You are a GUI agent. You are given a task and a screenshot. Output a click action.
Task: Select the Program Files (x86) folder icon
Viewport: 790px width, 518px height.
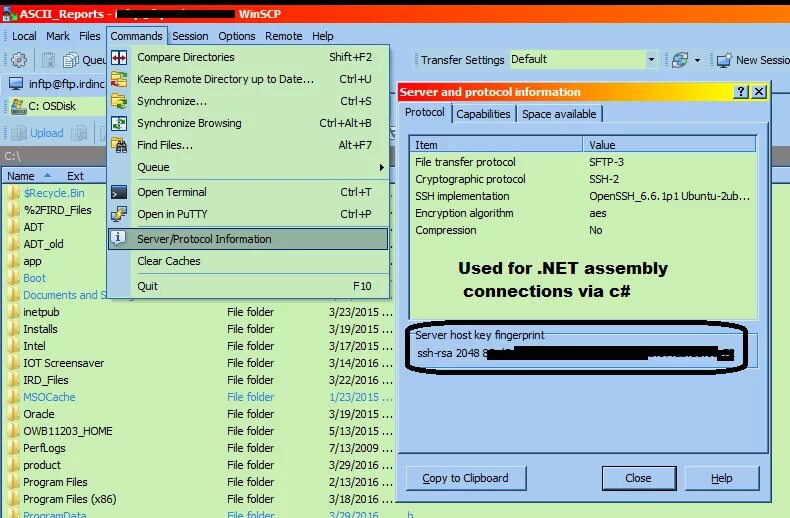click(x=14, y=499)
